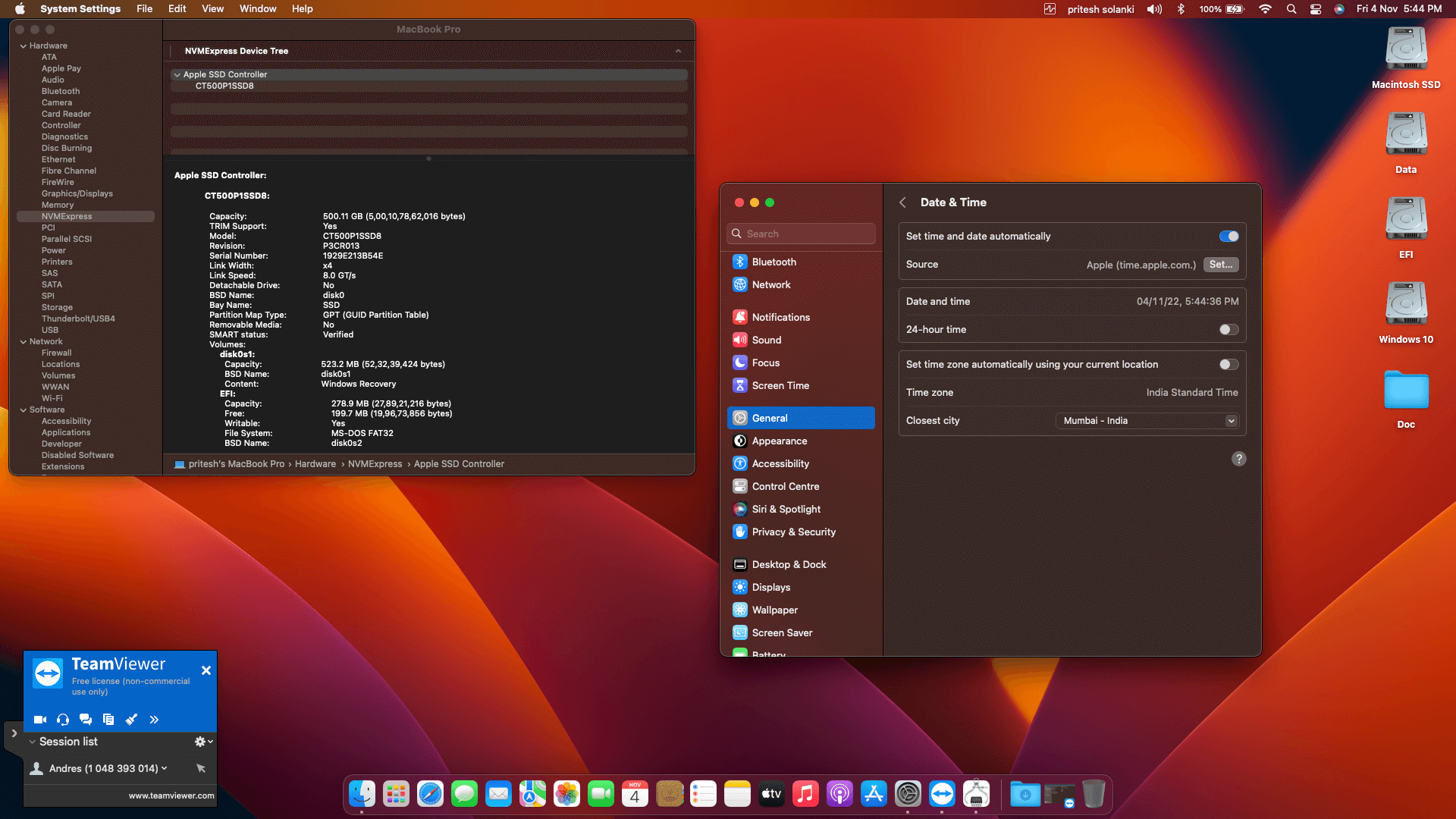Open the Help menu
Screen dimensions: 1456x819
tap(302, 9)
